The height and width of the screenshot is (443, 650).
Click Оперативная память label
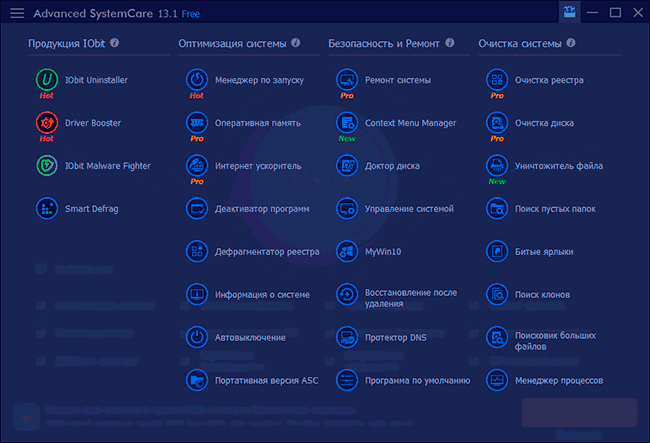click(257, 123)
